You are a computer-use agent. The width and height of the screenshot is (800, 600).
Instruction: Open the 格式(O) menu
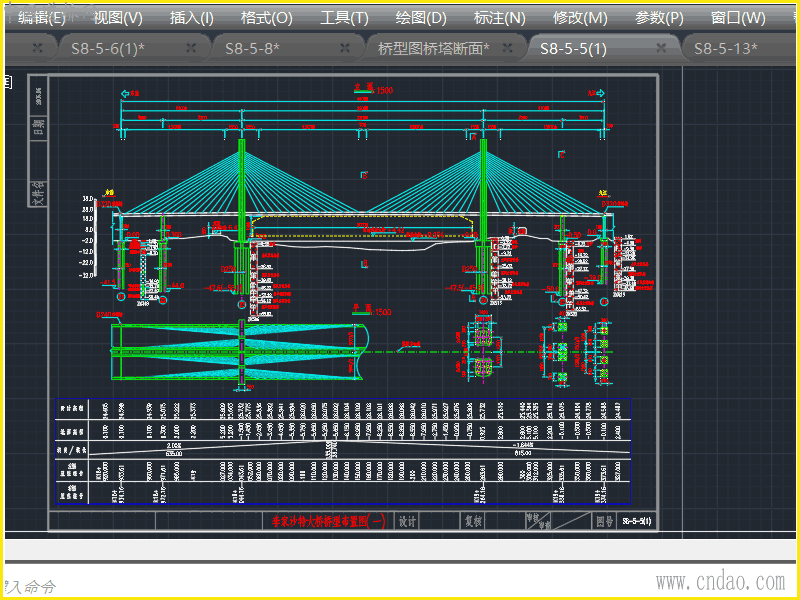[x=267, y=18]
